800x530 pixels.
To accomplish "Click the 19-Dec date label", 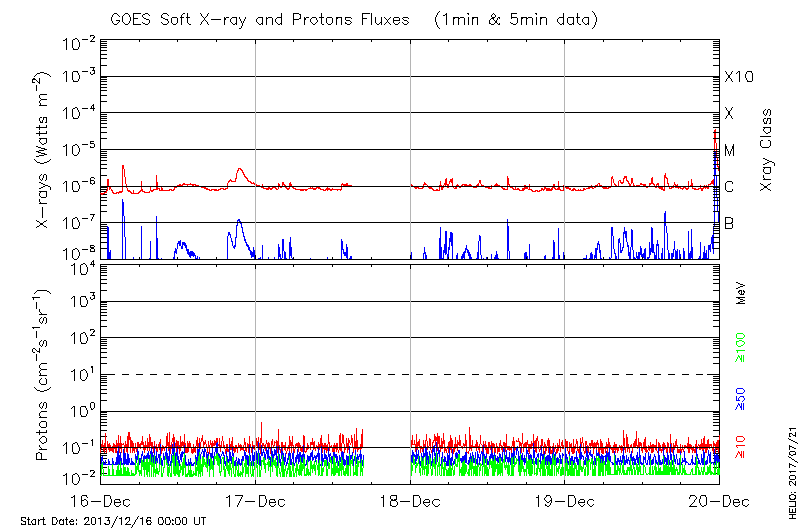I will 565,501.
